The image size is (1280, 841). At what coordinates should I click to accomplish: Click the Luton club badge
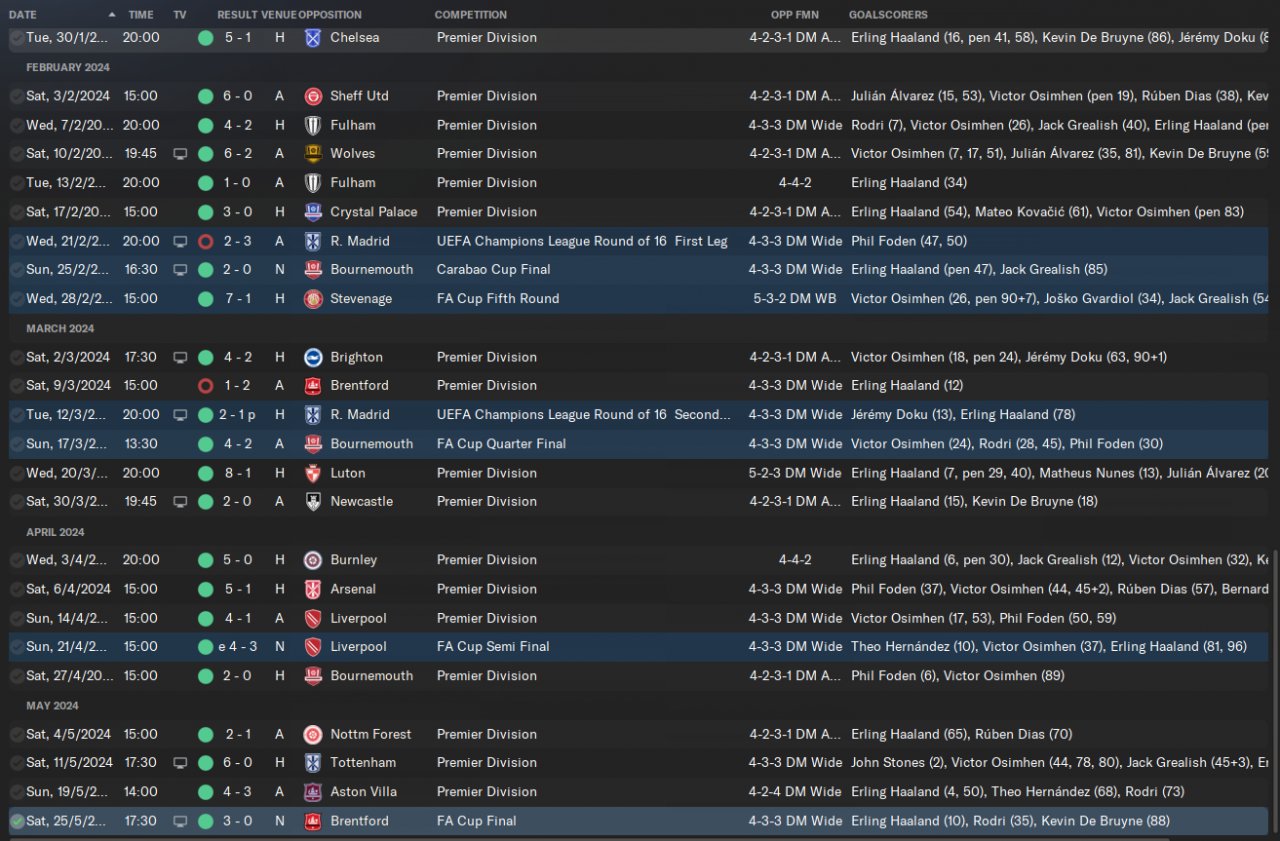pyautogui.click(x=313, y=473)
